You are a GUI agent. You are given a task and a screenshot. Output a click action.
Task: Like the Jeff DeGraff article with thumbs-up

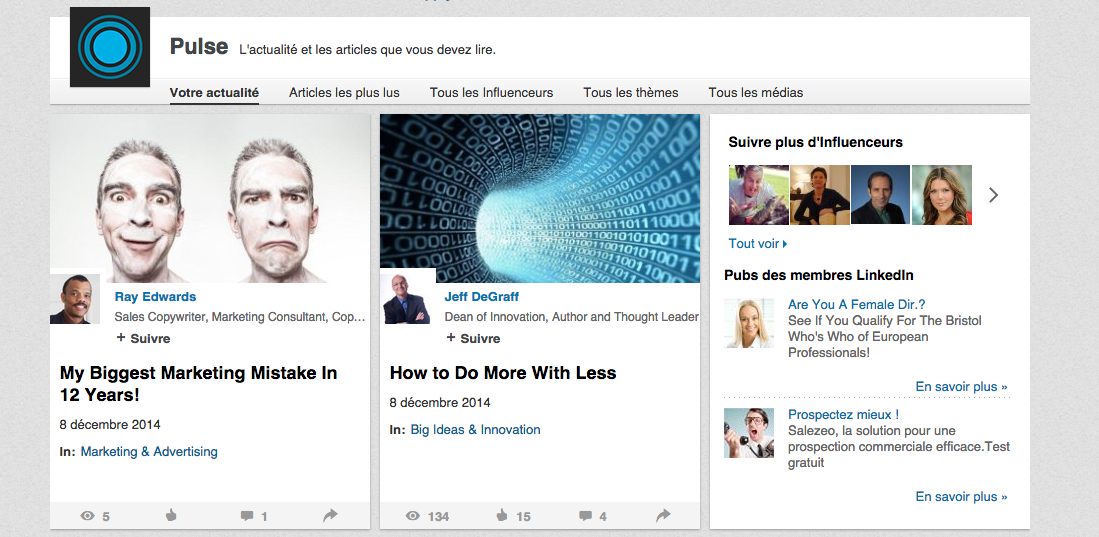click(x=501, y=516)
